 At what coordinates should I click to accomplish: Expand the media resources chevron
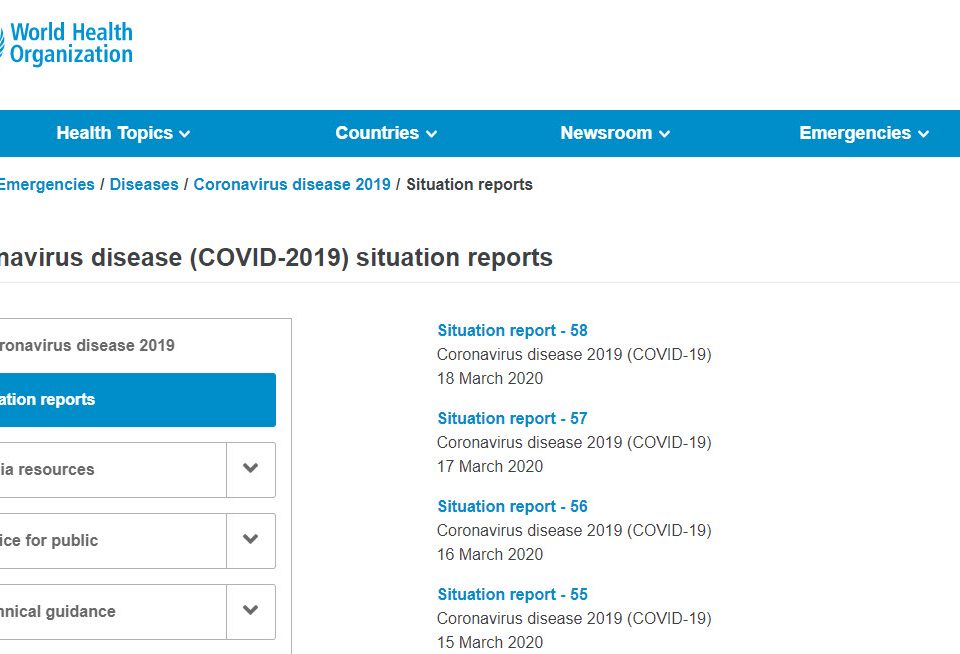coord(250,470)
